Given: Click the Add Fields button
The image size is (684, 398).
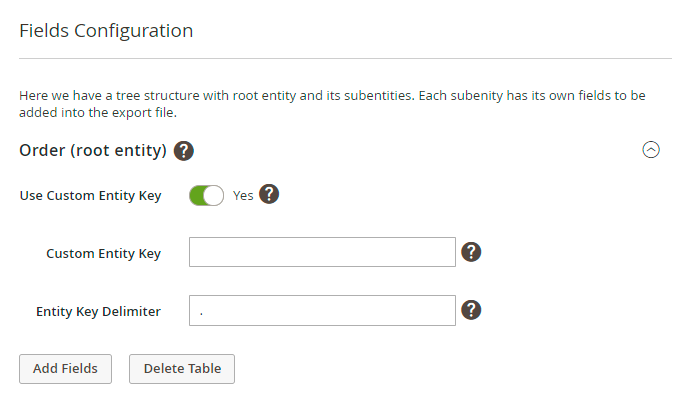Looking at the screenshot, I should coord(65,369).
